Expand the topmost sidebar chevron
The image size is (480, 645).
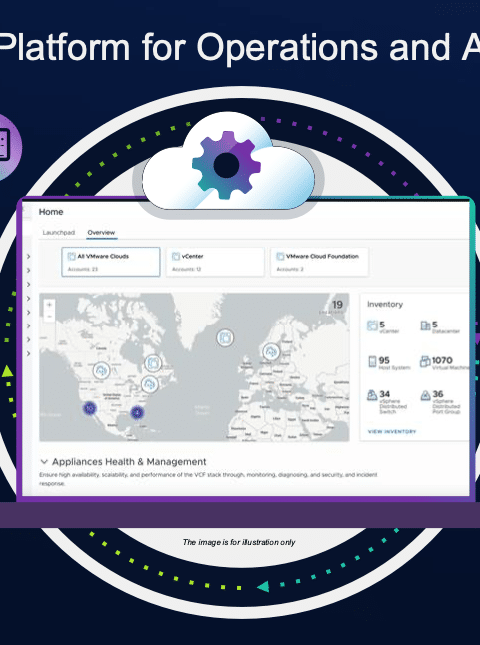[28, 256]
